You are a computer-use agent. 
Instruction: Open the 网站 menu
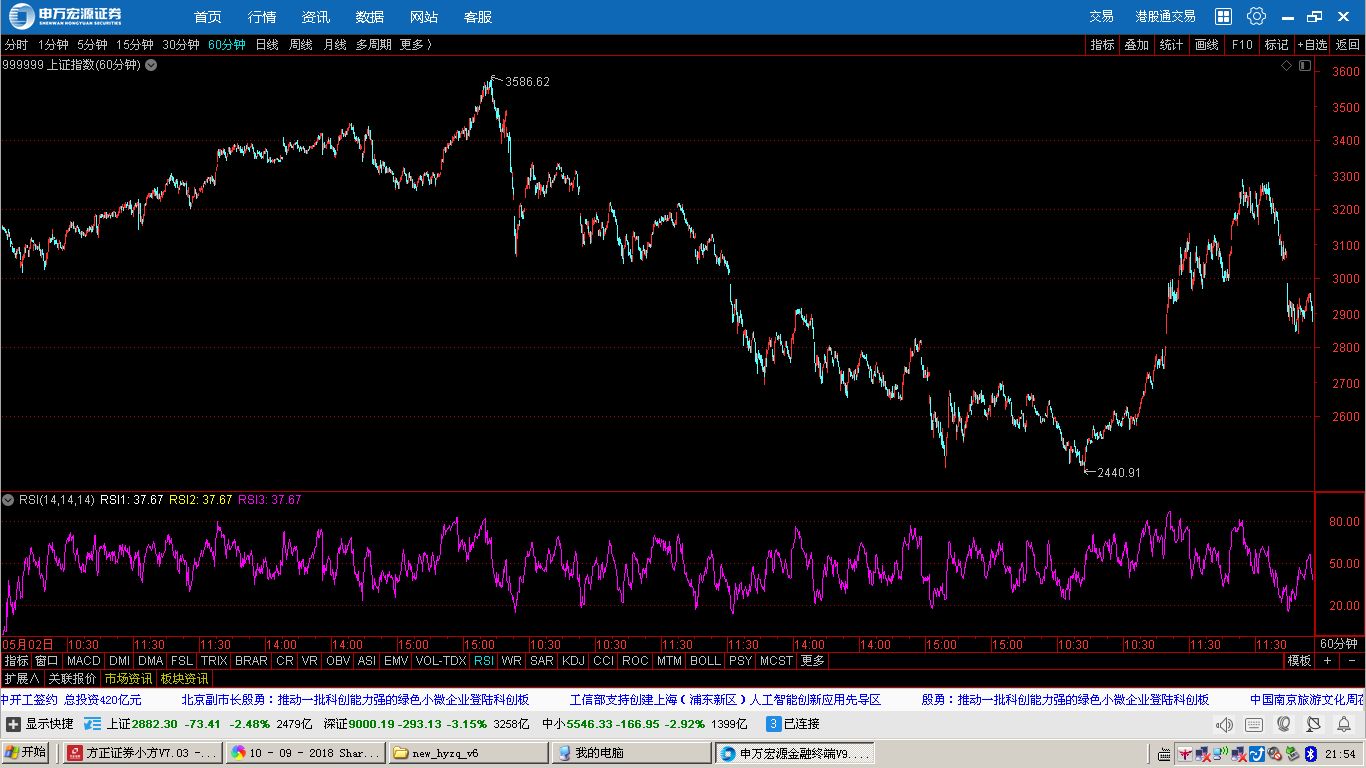tap(424, 17)
